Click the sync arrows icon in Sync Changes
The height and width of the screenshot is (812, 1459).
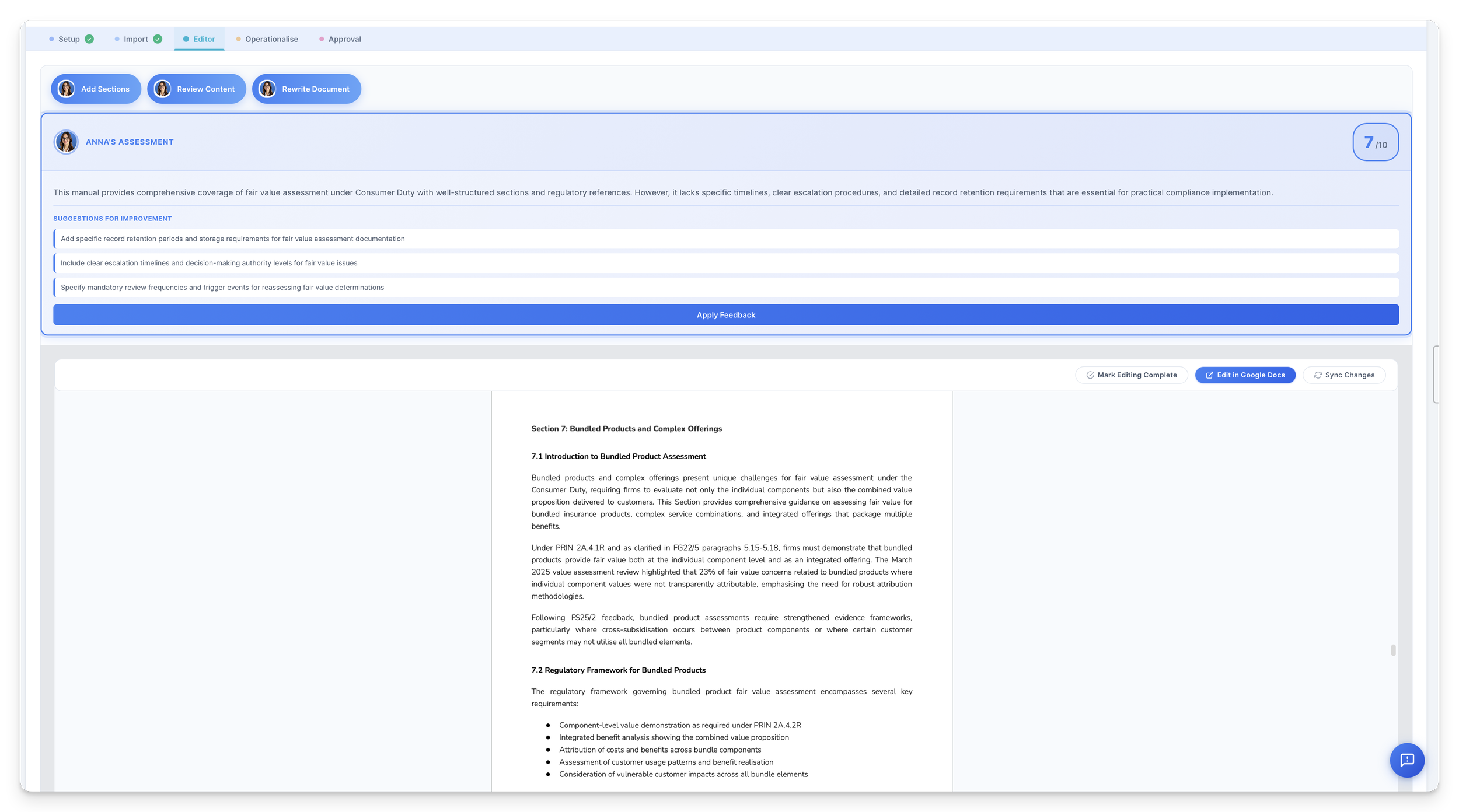point(1318,375)
